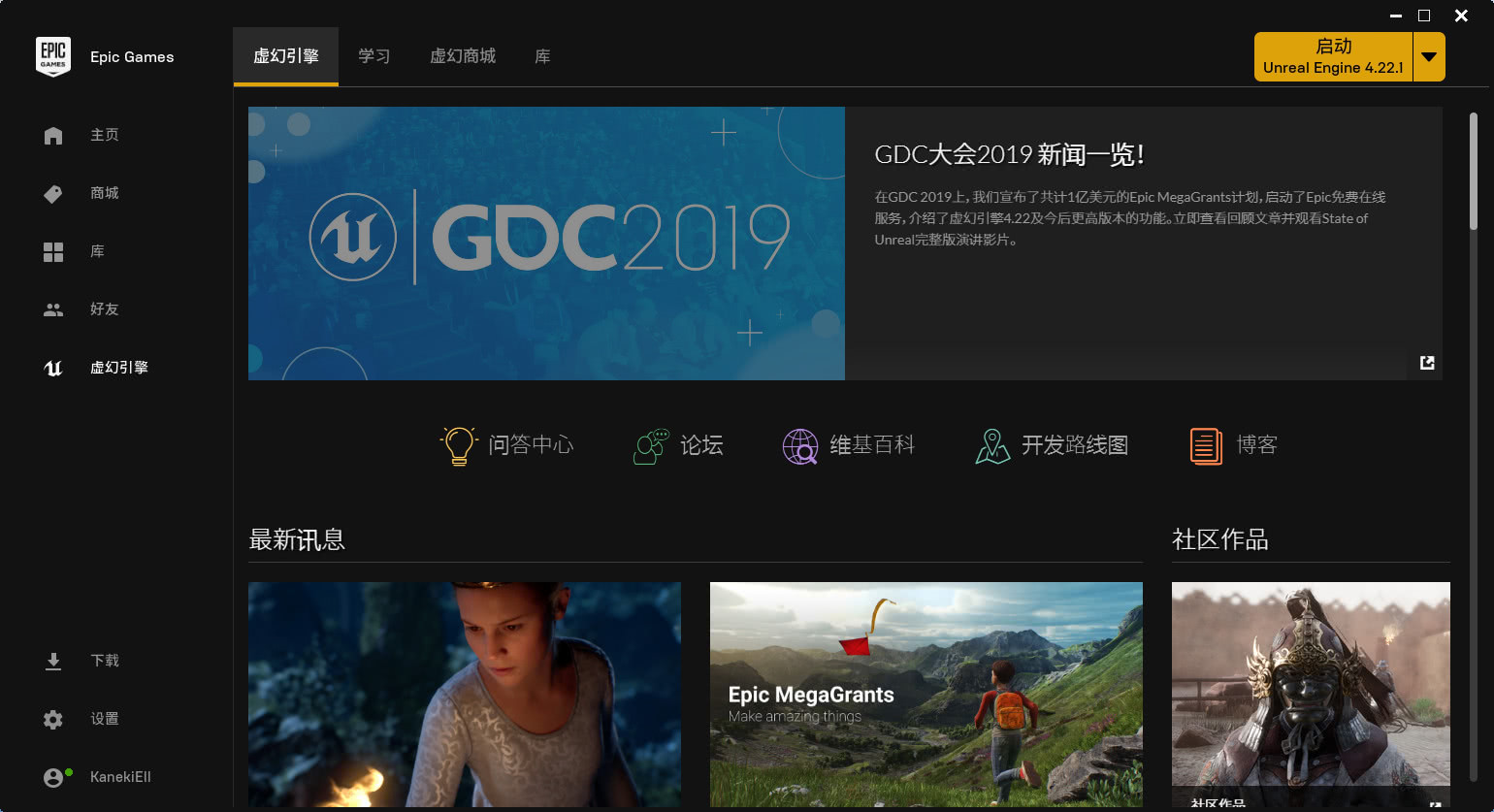Viewport: 1494px width, 812px height.
Task: Click the 设置 sidebar label
Action: coord(105,719)
